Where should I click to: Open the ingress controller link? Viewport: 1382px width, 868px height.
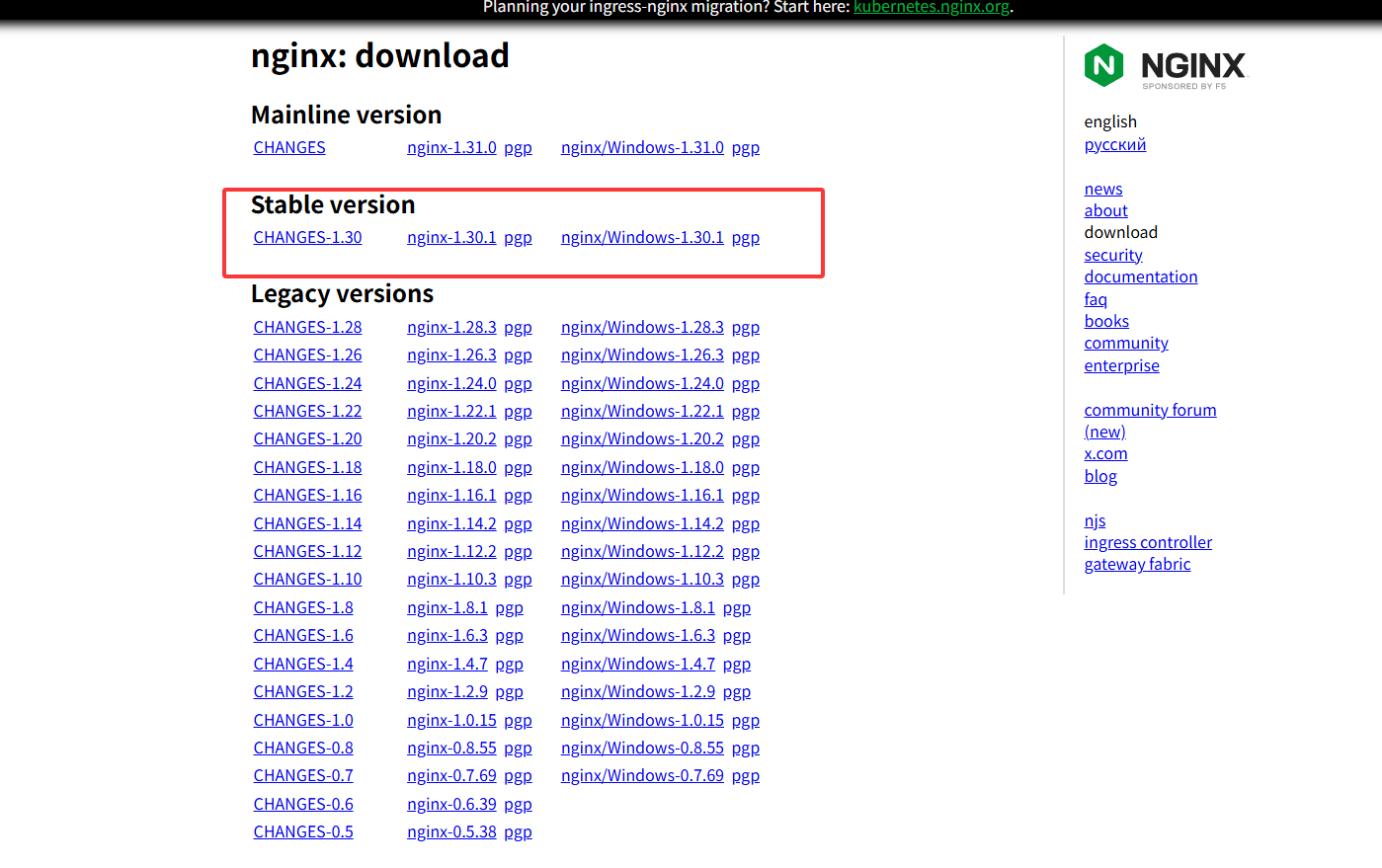click(1148, 542)
